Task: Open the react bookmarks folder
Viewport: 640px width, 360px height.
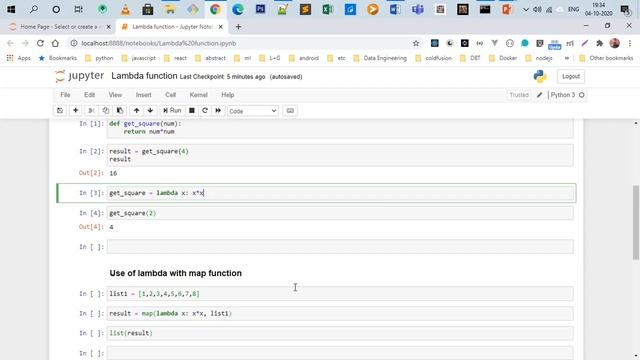Action: click(x=175, y=58)
